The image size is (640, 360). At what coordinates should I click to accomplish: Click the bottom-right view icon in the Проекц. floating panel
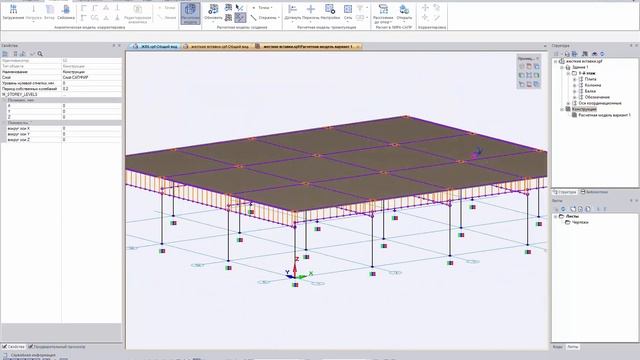pyautogui.click(x=536, y=84)
